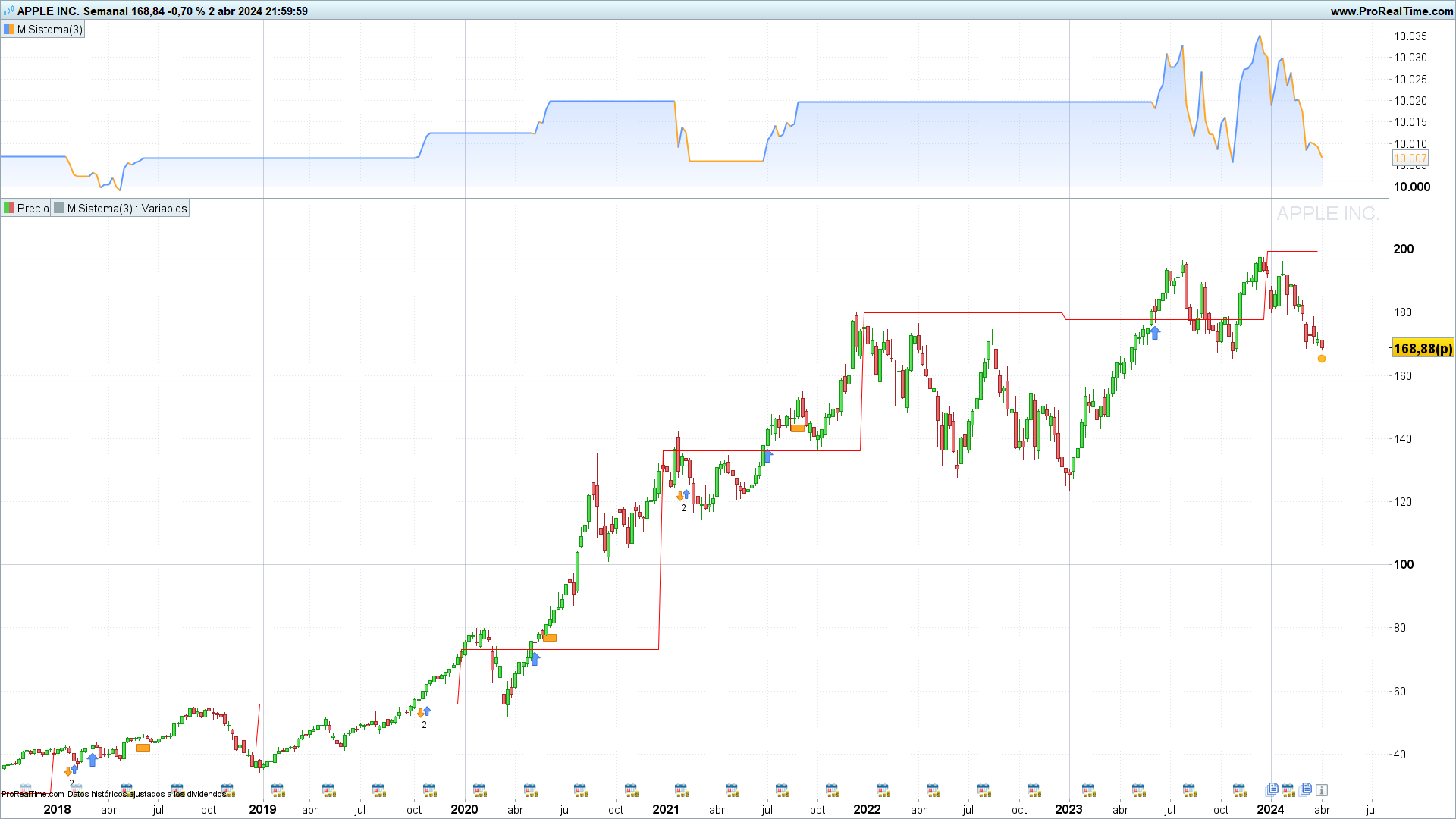
Task: Open the MiSistema(3) : Variables label
Action: click(127, 209)
